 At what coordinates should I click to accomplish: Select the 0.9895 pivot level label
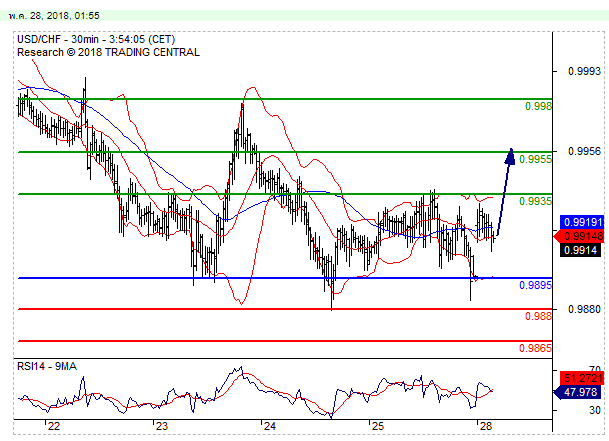point(535,285)
